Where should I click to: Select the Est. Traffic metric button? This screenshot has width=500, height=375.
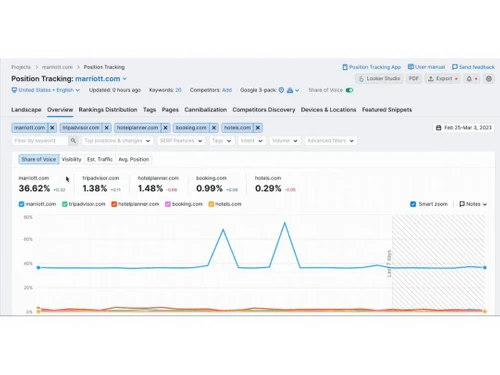(100, 159)
